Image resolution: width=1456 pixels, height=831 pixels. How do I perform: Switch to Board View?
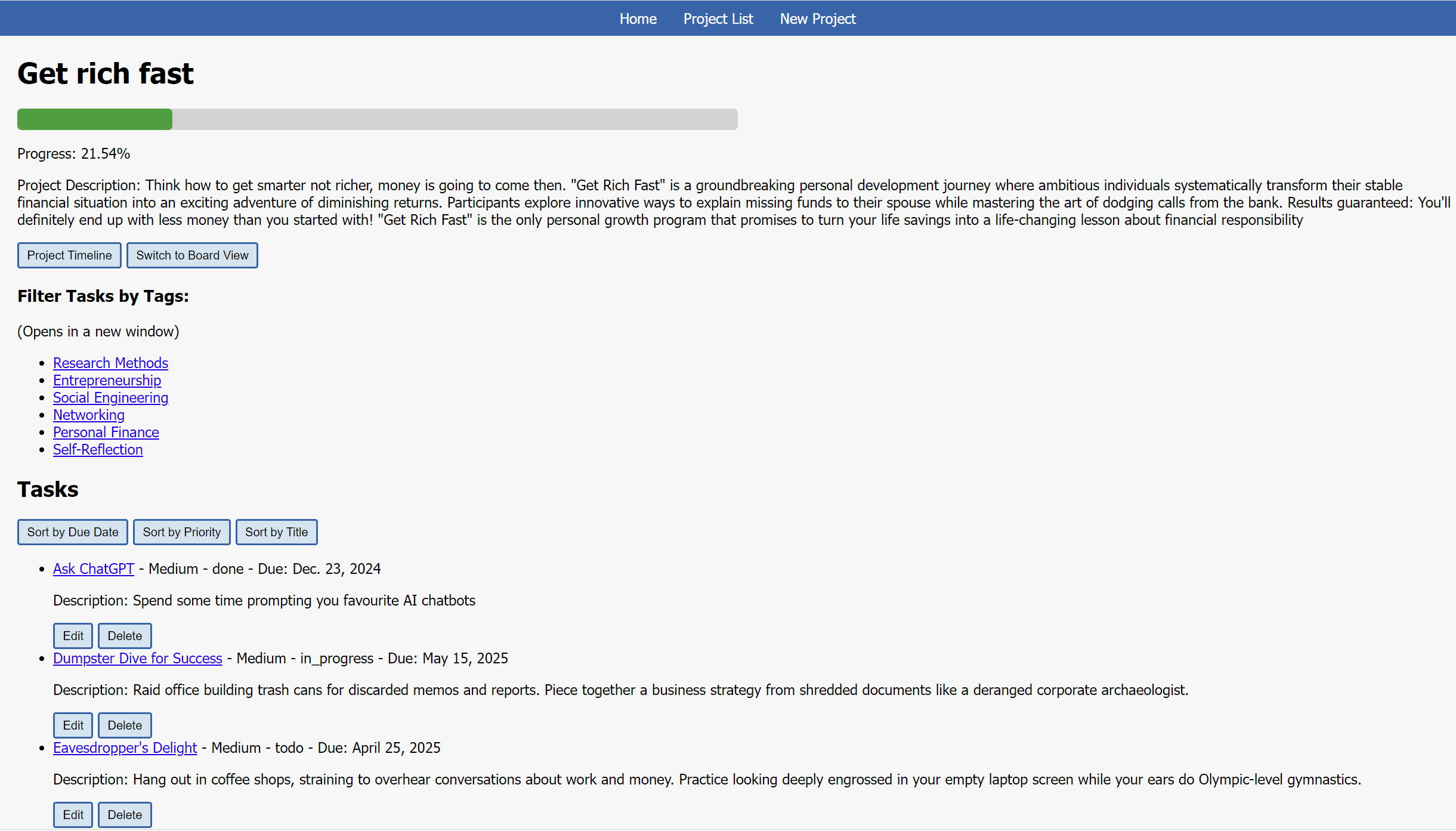pyautogui.click(x=192, y=255)
